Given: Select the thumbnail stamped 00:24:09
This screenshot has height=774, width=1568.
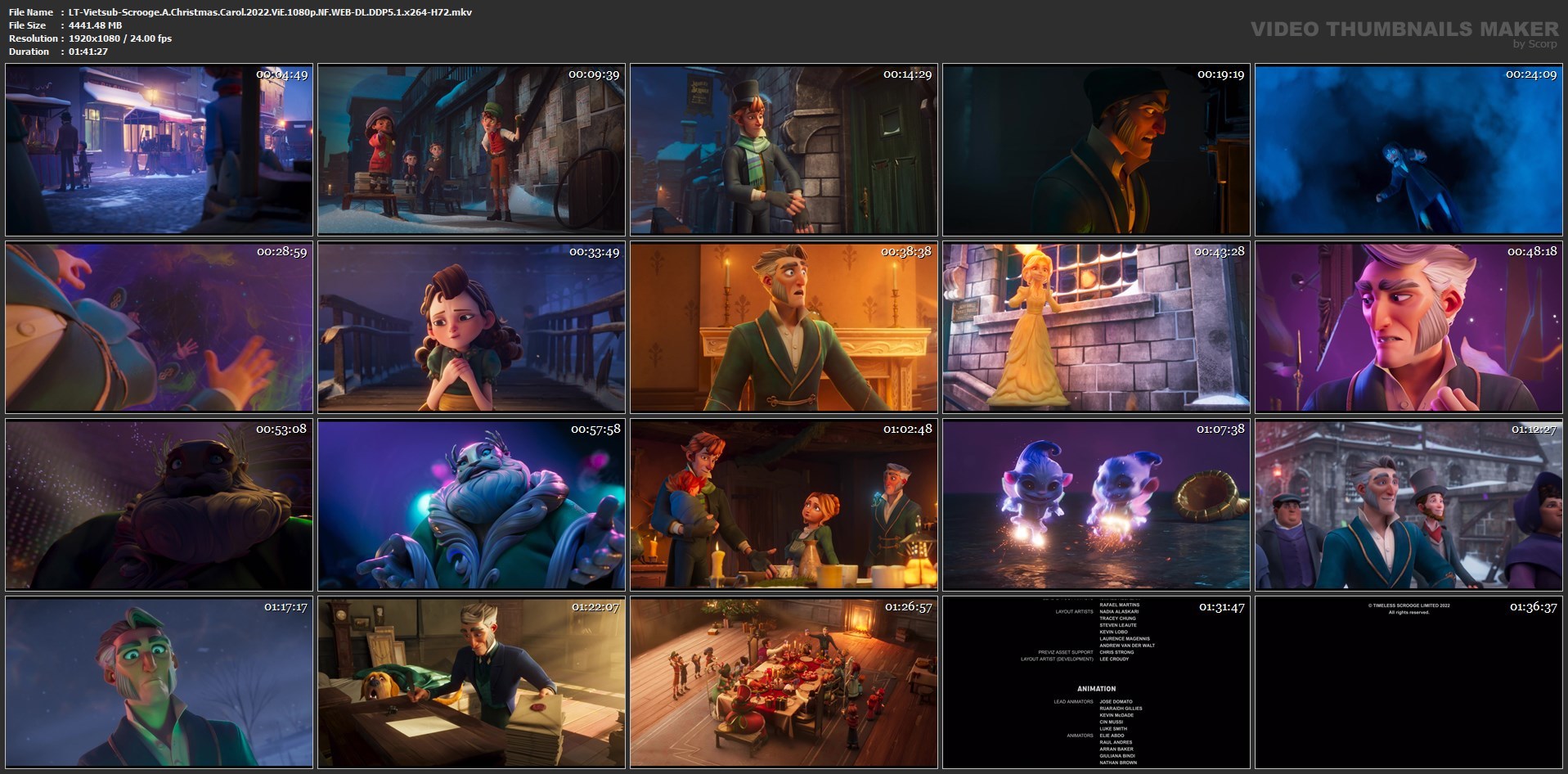Looking at the screenshot, I should point(1409,151).
